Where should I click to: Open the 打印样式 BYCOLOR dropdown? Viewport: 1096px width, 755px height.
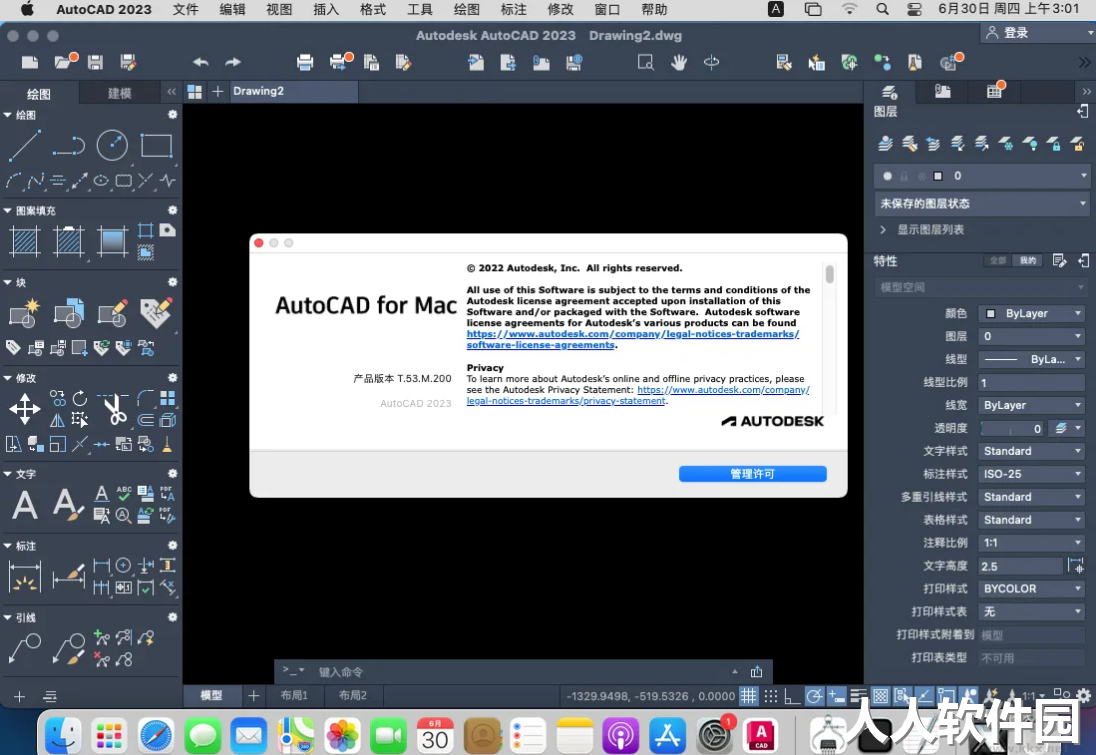tap(1032, 589)
